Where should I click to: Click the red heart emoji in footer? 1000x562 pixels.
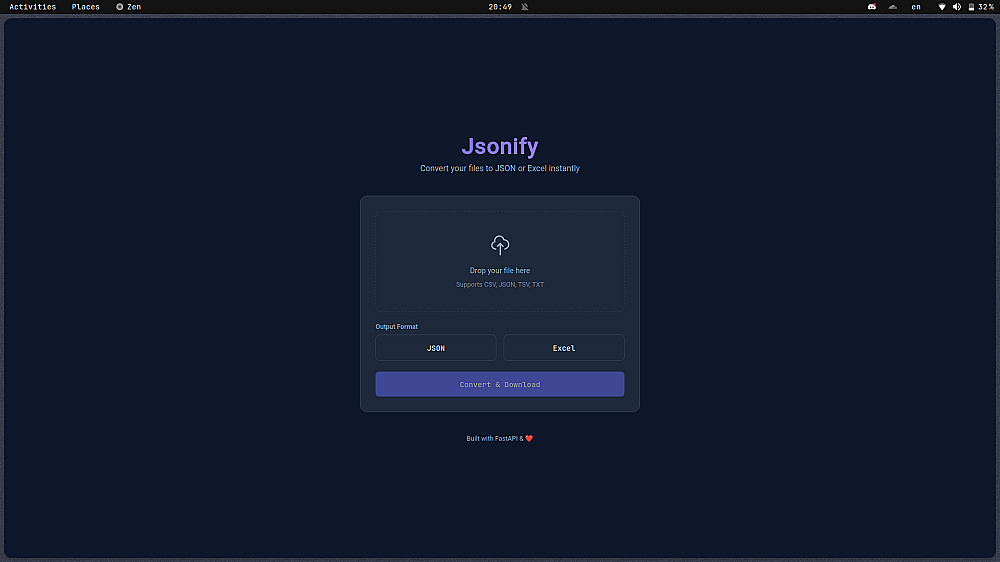point(529,438)
